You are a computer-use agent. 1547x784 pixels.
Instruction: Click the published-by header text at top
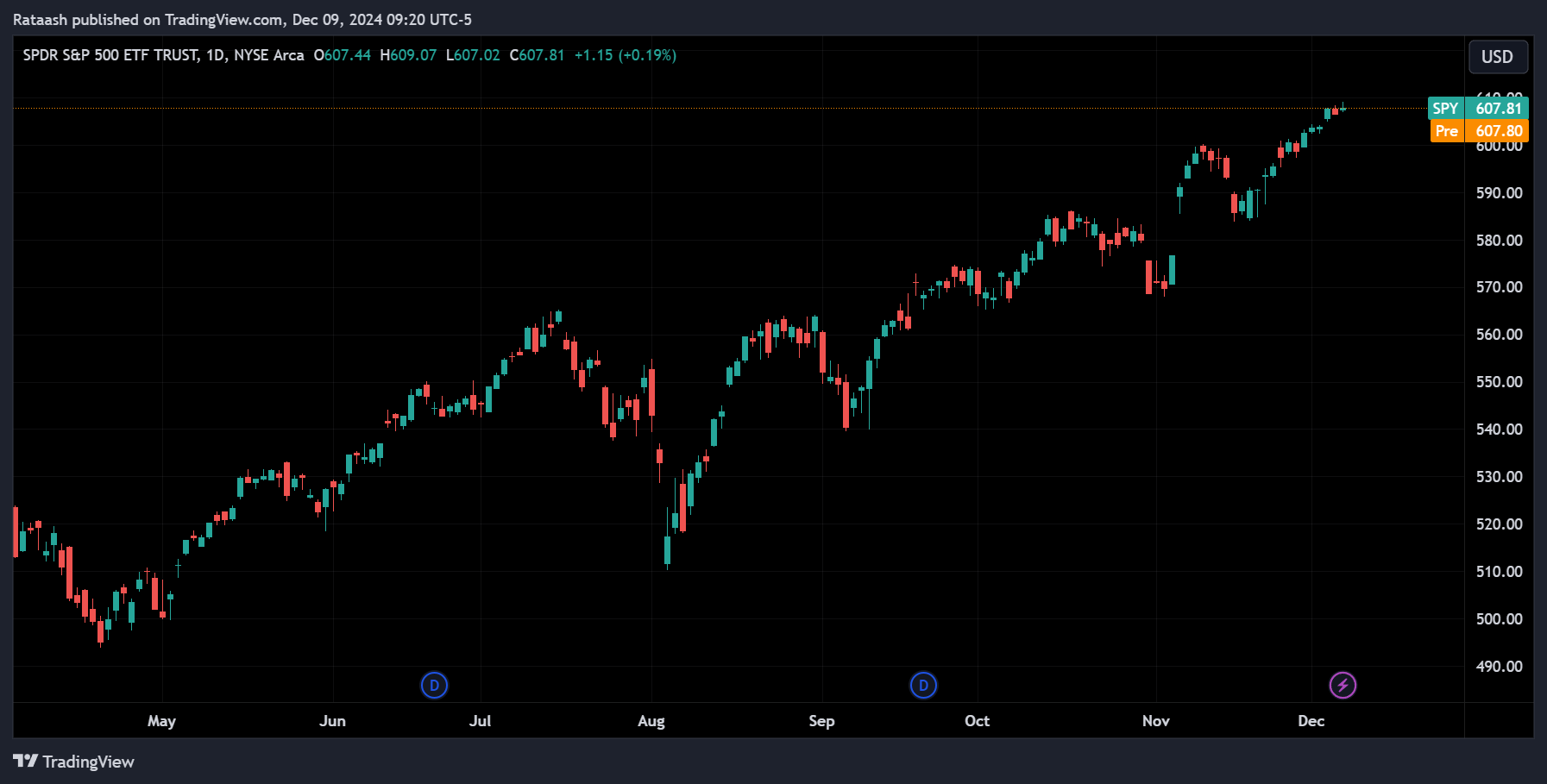point(242,20)
